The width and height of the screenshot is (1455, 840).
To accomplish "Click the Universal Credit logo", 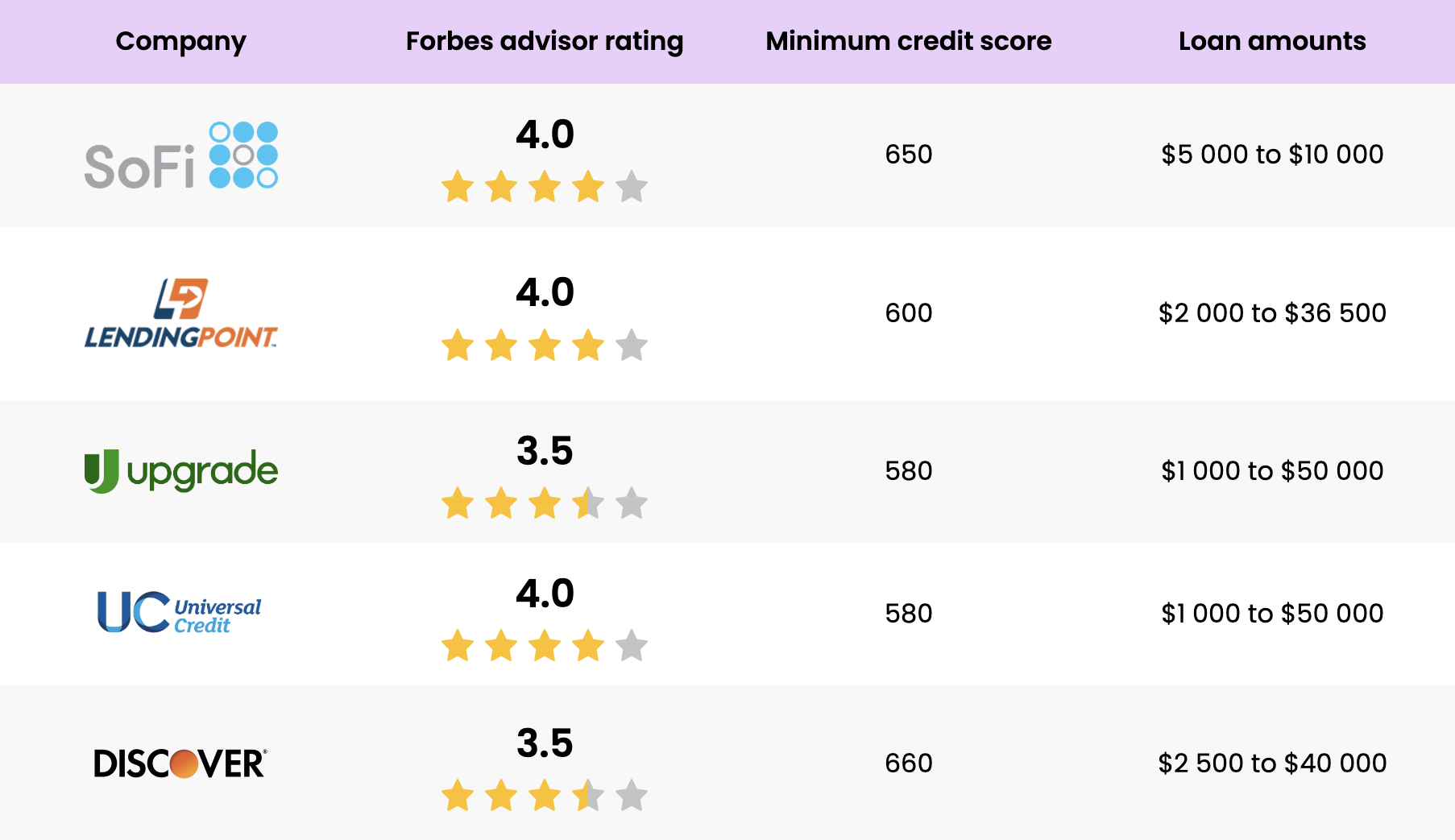I will pyautogui.click(x=180, y=613).
